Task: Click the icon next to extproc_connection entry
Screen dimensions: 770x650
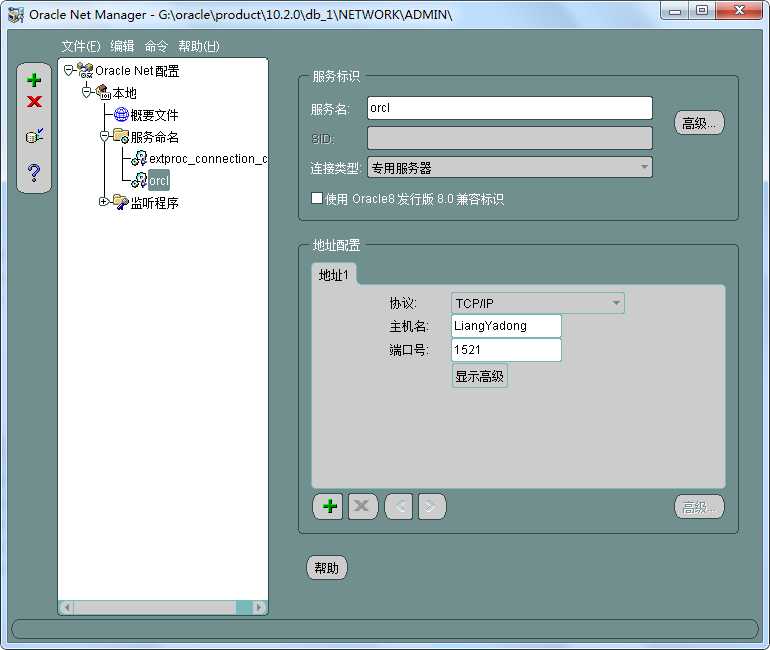Action: tap(139, 158)
